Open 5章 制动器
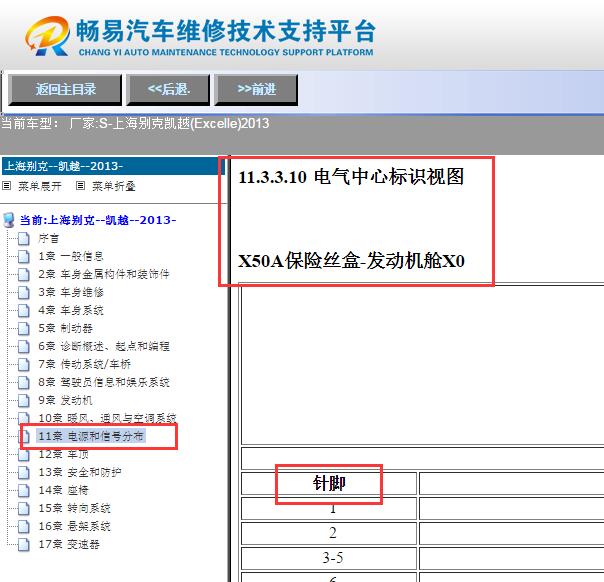Viewport: 604px width, 582px height. [x=65, y=328]
